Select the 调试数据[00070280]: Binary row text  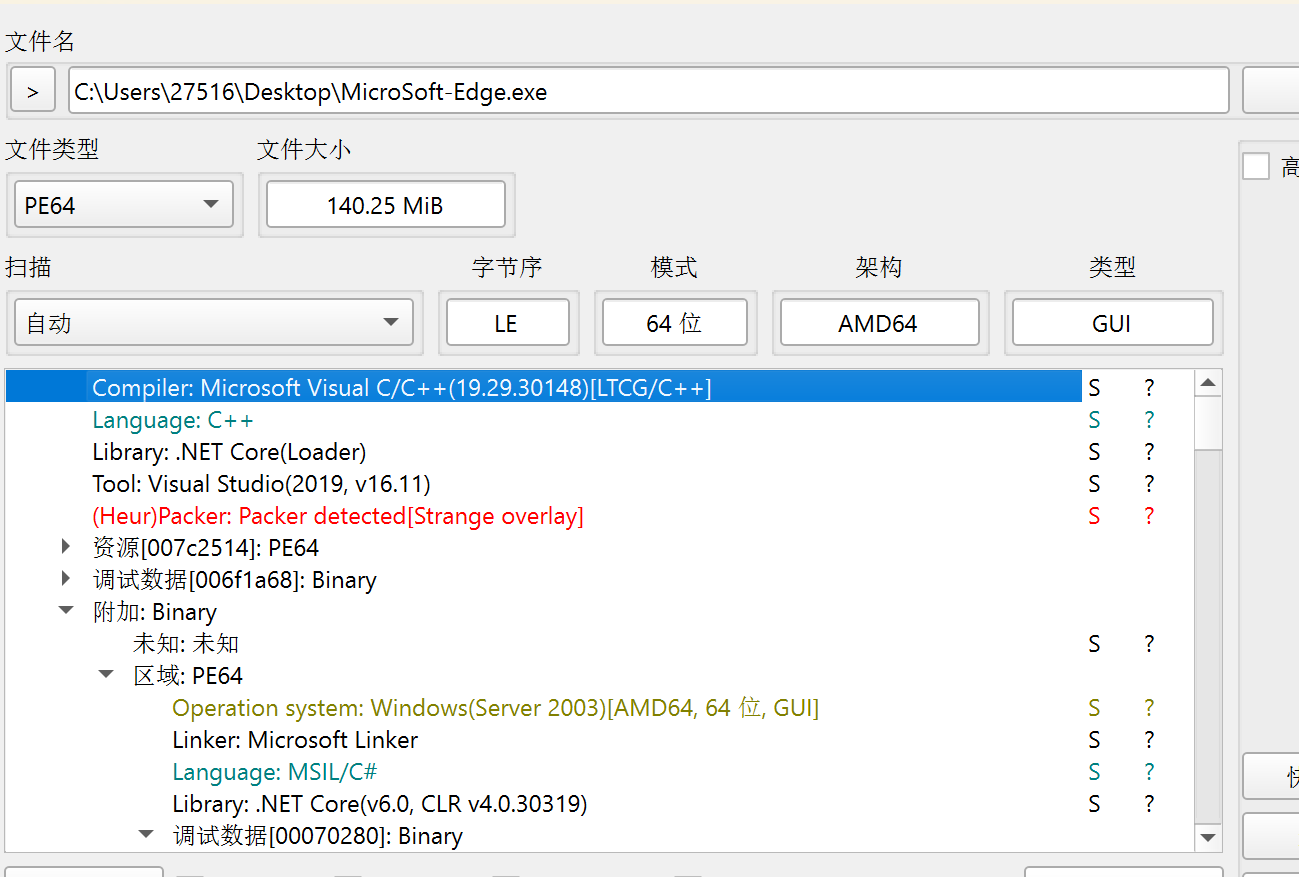point(317,836)
